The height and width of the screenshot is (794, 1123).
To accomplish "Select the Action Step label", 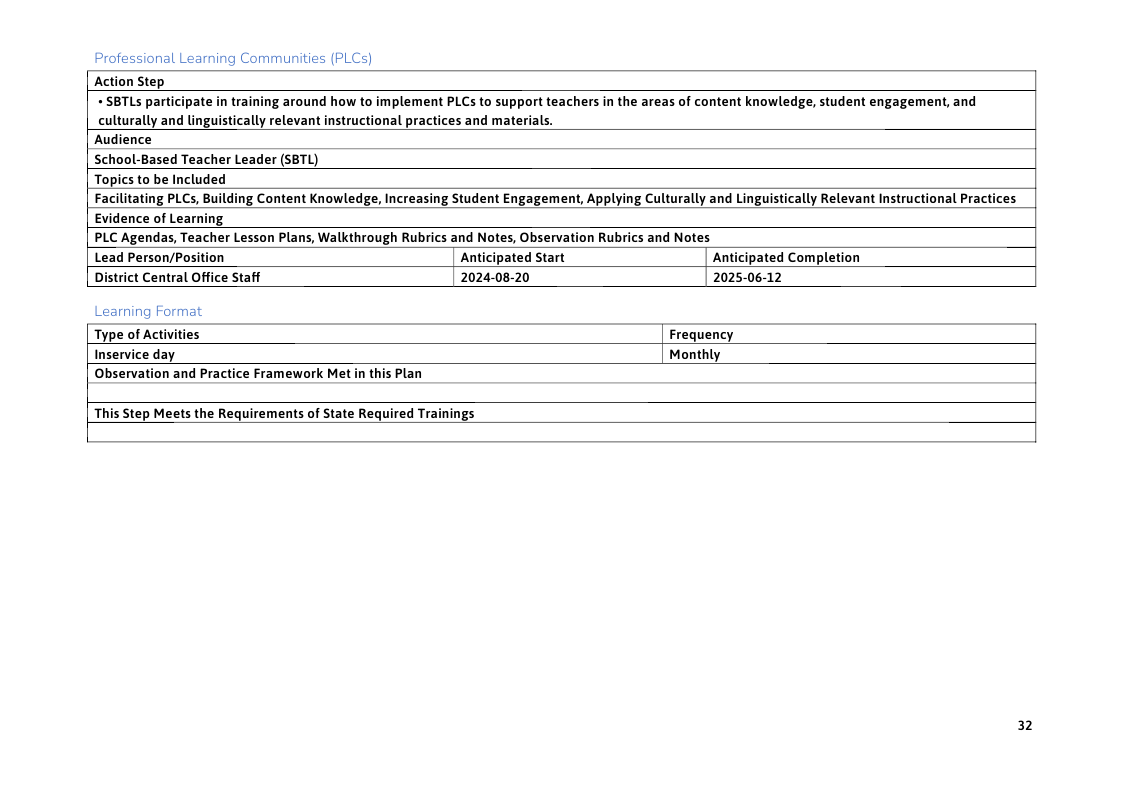I will pyautogui.click(x=129, y=81).
